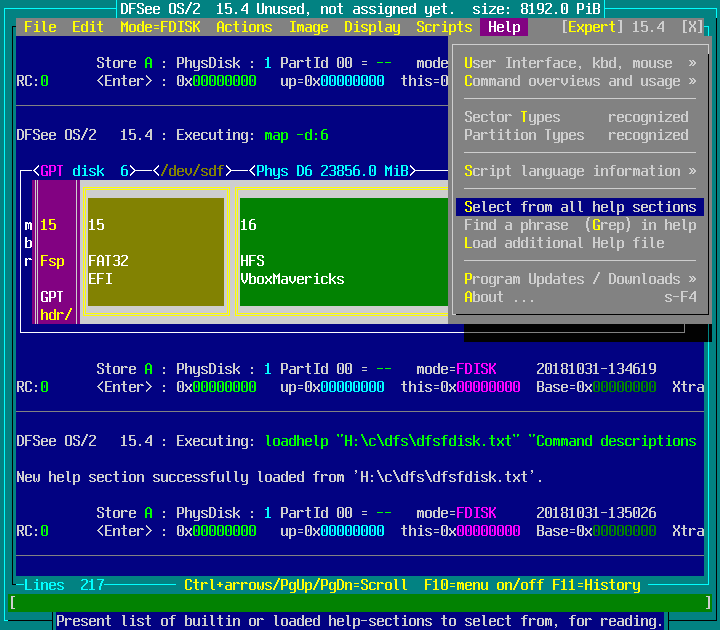This screenshot has height=630, width=720.
Task: Open the Image menu
Action: (308, 27)
